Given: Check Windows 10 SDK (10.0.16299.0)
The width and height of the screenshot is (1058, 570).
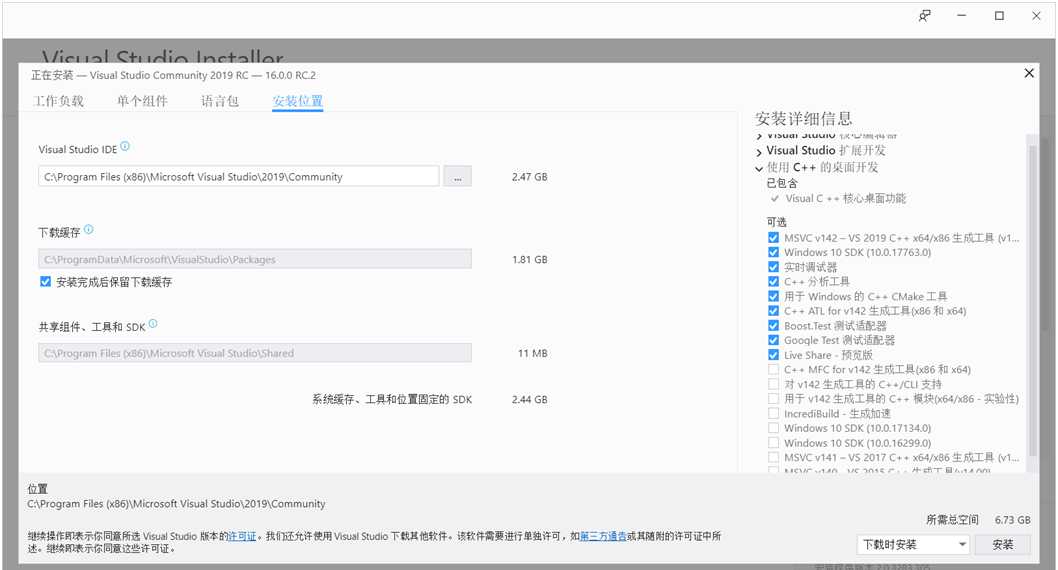Looking at the screenshot, I should click(773, 443).
